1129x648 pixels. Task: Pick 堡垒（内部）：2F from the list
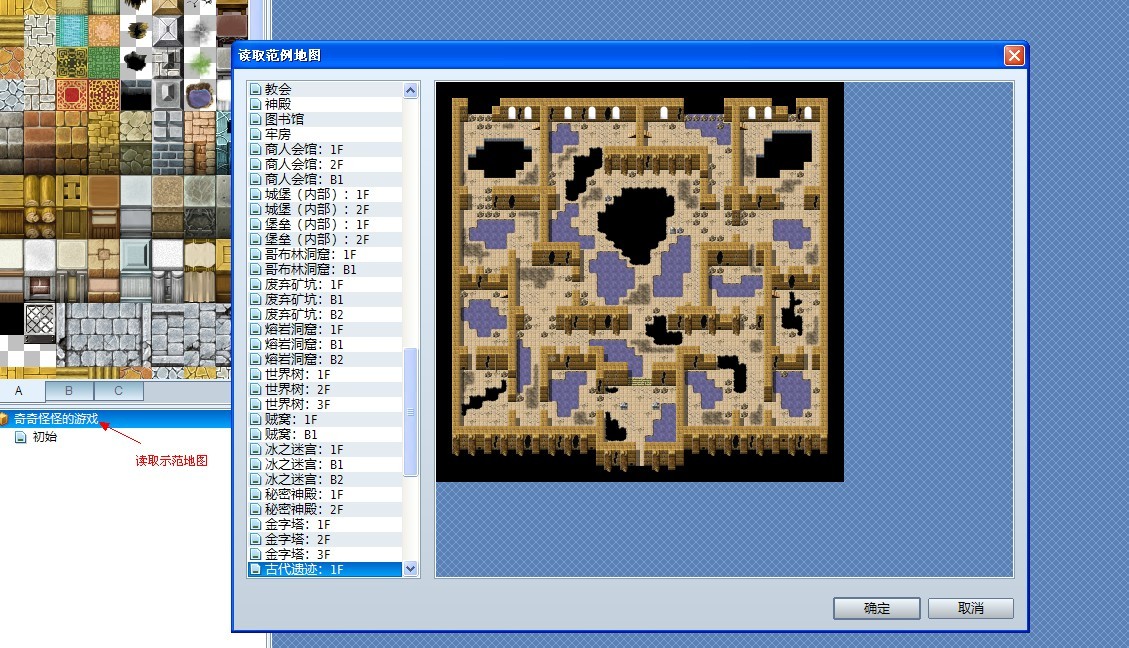pos(325,240)
